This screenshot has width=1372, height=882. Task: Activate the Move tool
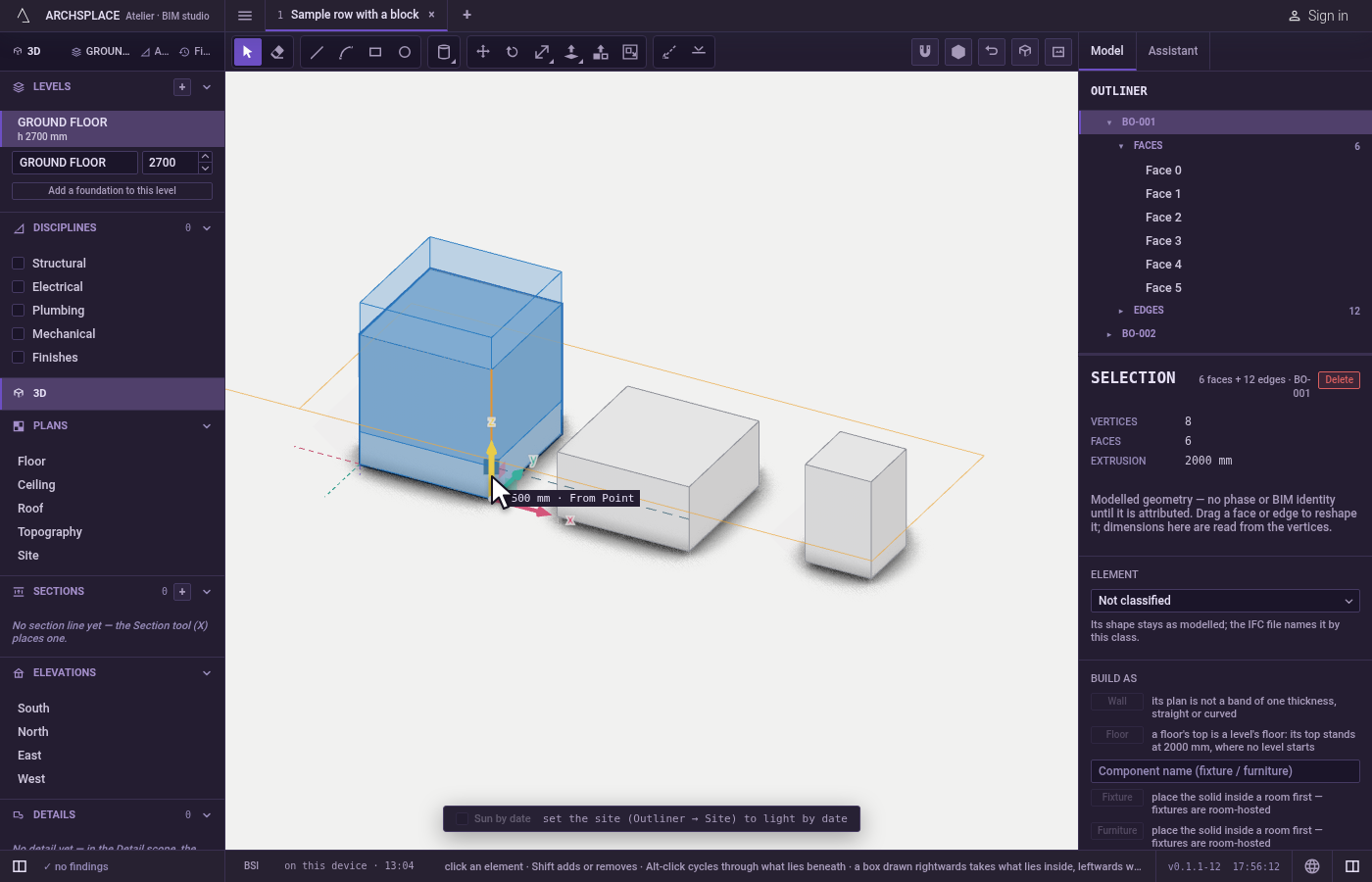click(x=483, y=52)
